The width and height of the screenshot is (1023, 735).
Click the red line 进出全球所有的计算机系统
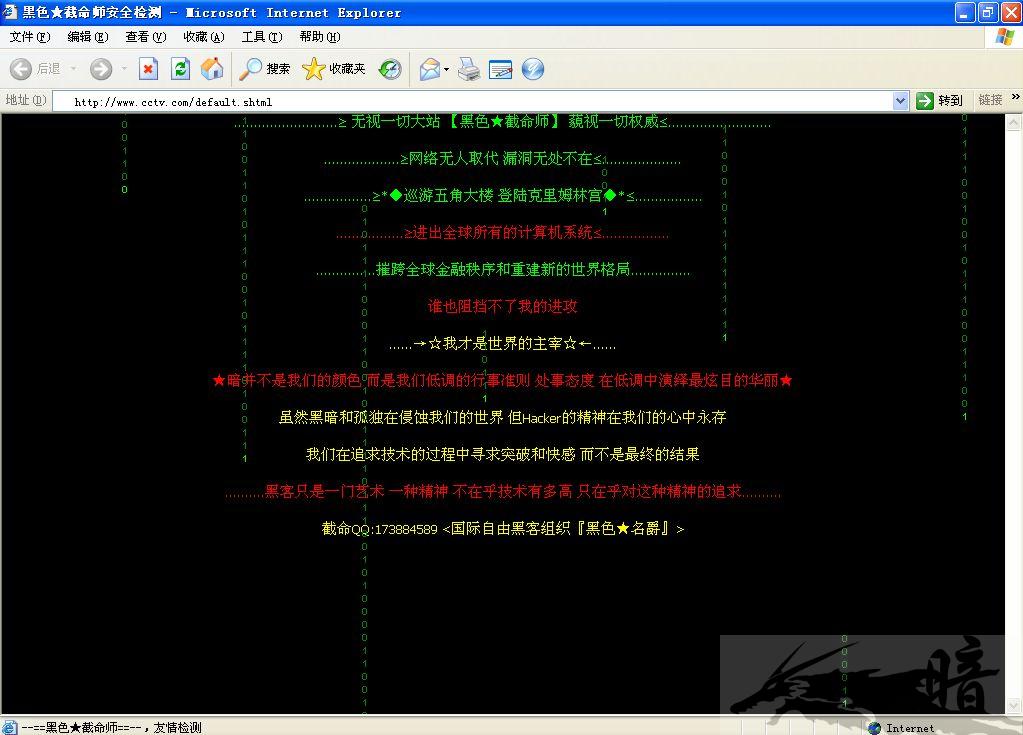point(502,232)
